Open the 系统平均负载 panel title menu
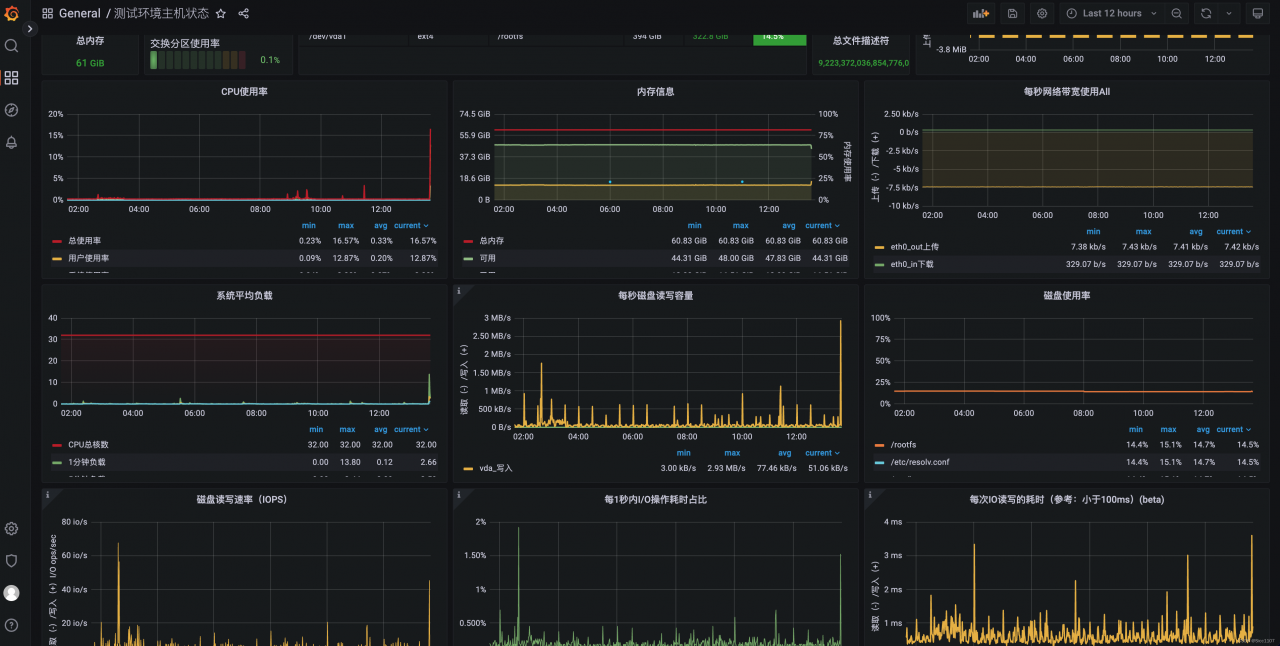The height and width of the screenshot is (646, 1280). click(244, 295)
